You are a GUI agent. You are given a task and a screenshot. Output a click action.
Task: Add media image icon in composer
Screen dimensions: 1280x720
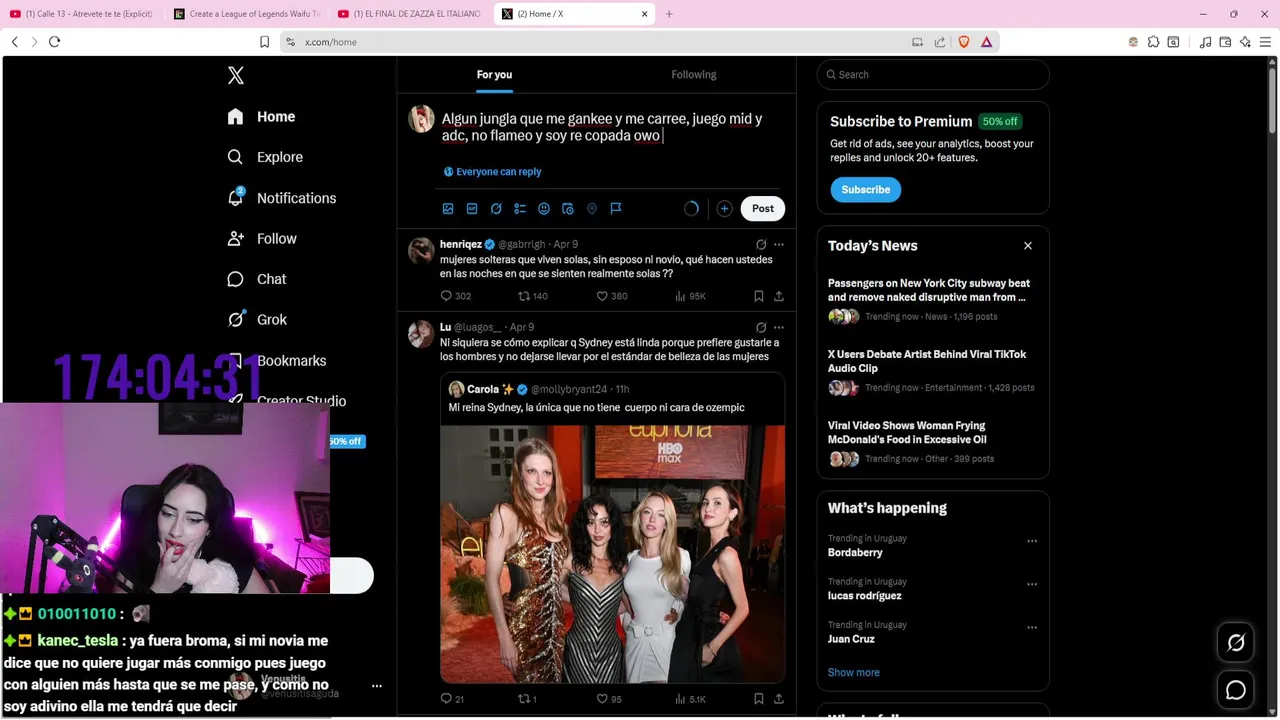coord(448,209)
